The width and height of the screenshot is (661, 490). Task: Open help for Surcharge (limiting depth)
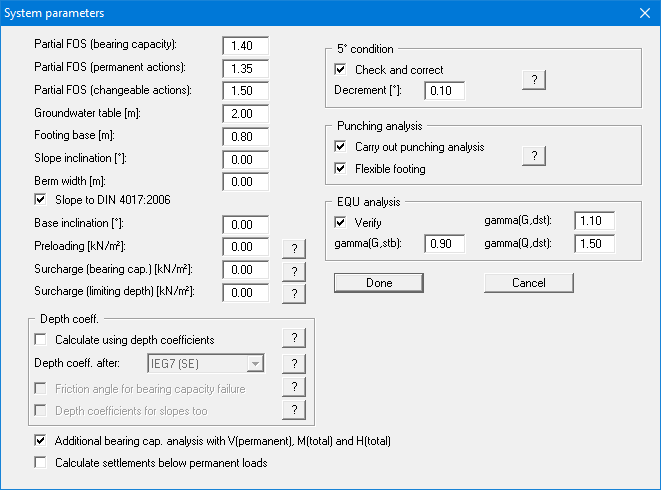[x=294, y=292]
